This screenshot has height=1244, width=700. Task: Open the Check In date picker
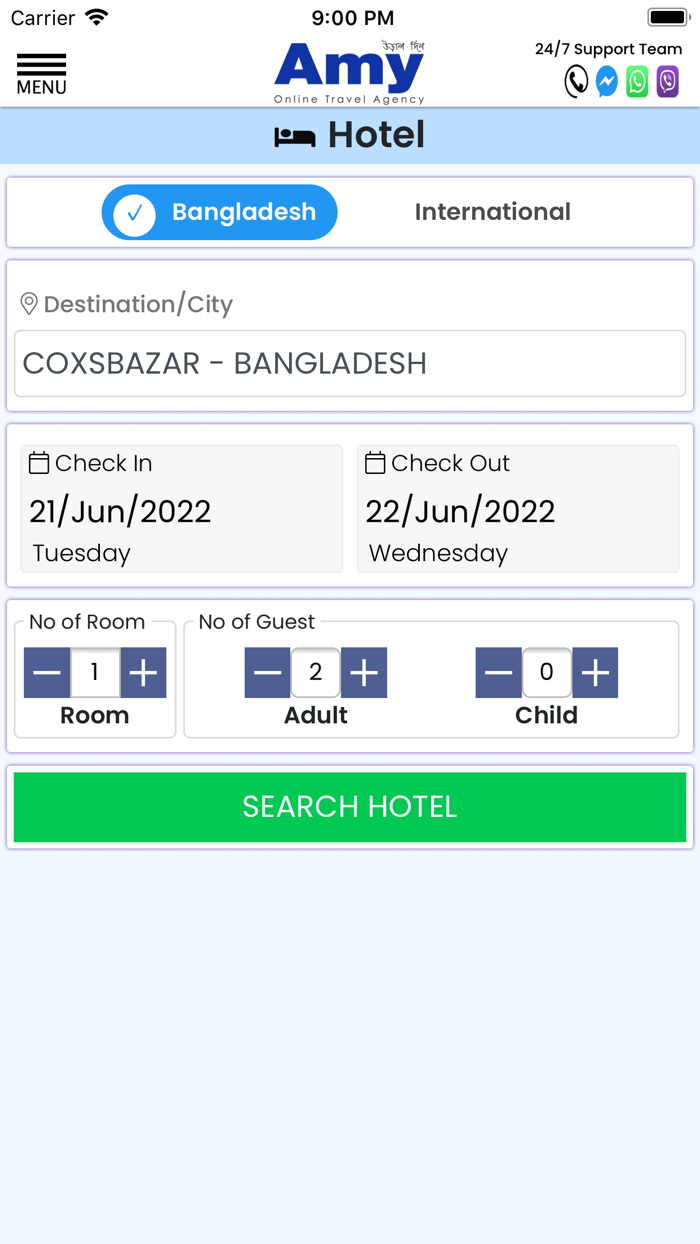pyautogui.click(x=182, y=509)
